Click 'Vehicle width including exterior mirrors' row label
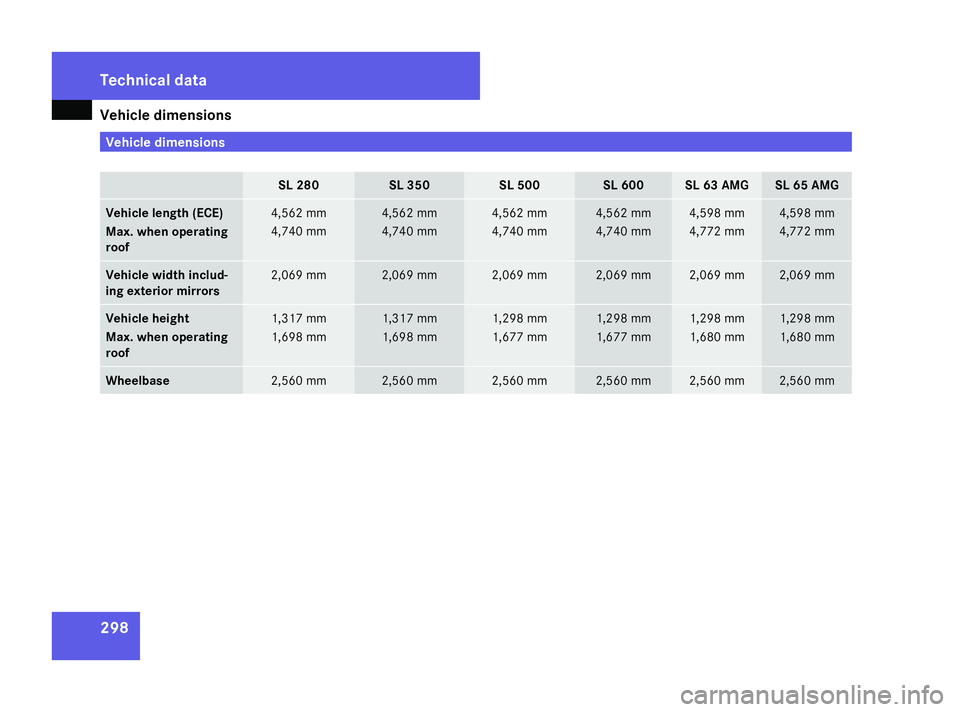 [167, 283]
